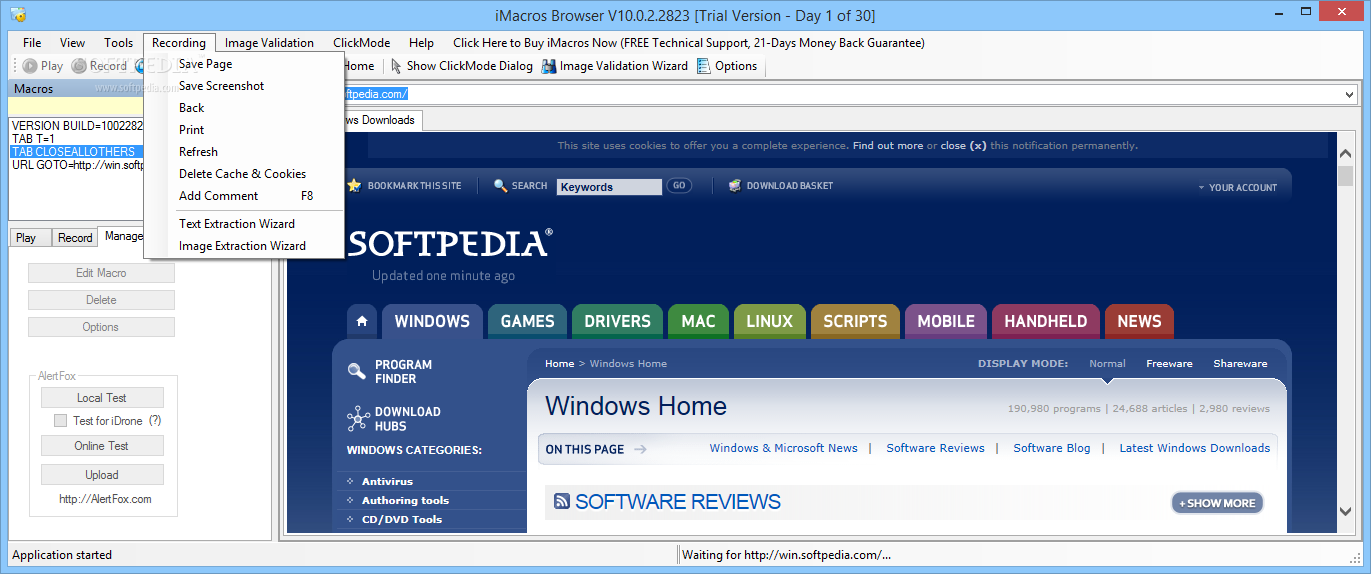Select the Manage panel tab
Image resolution: width=1371 pixels, height=574 pixels.
(x=122, y=236)
